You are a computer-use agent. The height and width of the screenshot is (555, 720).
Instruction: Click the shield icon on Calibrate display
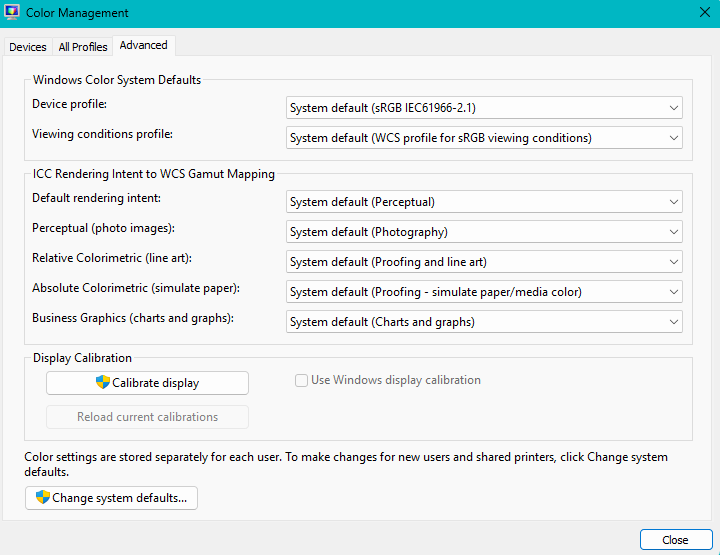(102, 382)
